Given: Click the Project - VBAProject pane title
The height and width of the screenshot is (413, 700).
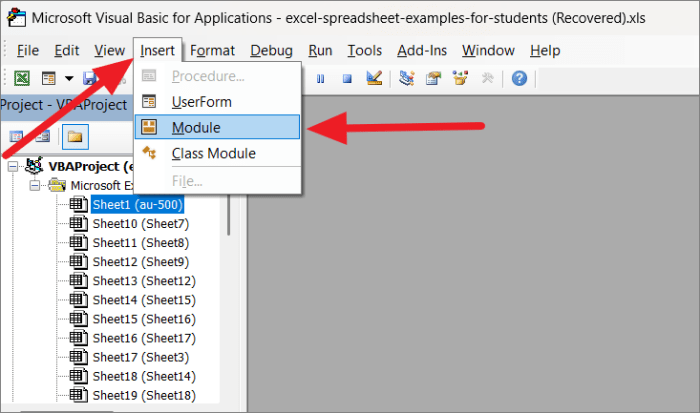Looking at the screenshot, I should click(64, 105).
